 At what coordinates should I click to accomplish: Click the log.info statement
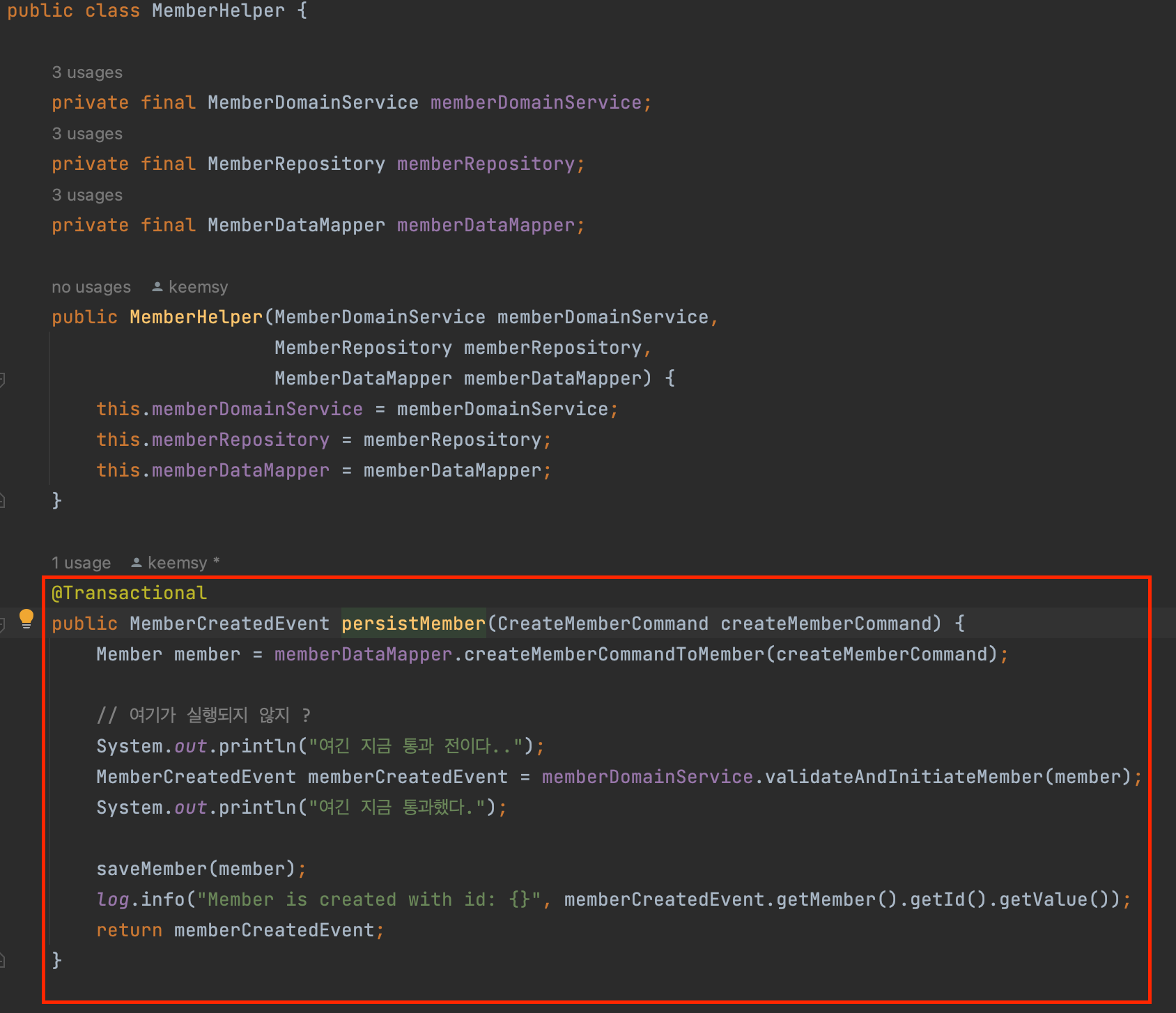(614, 899)
